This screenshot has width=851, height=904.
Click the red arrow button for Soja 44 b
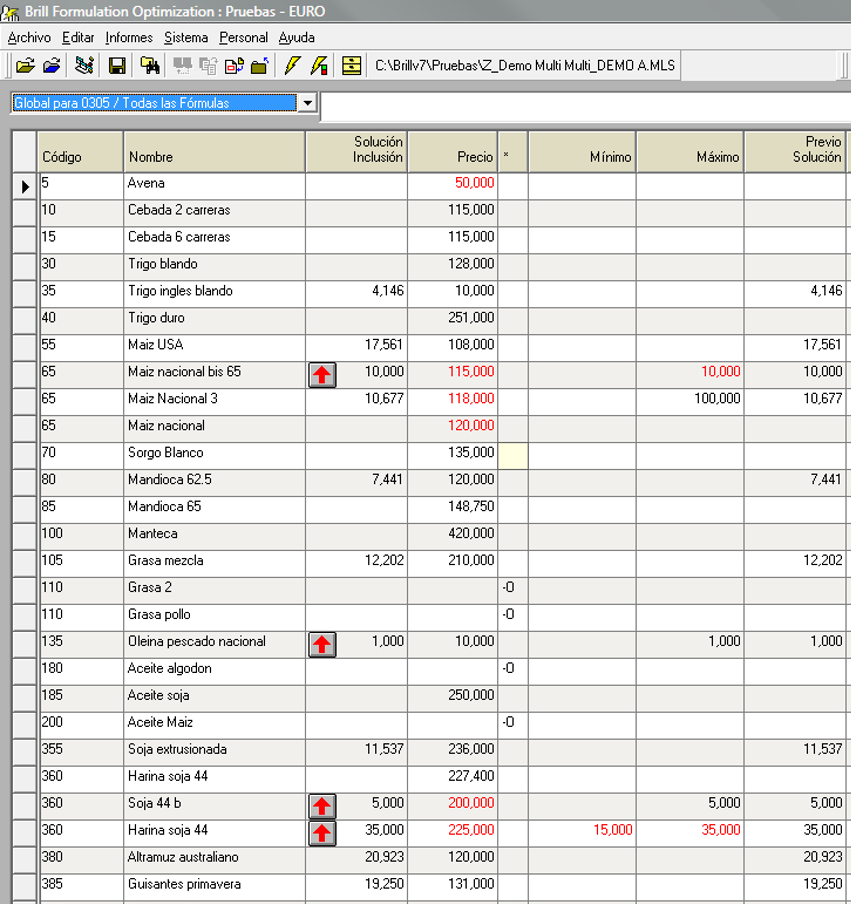point(322,806)
